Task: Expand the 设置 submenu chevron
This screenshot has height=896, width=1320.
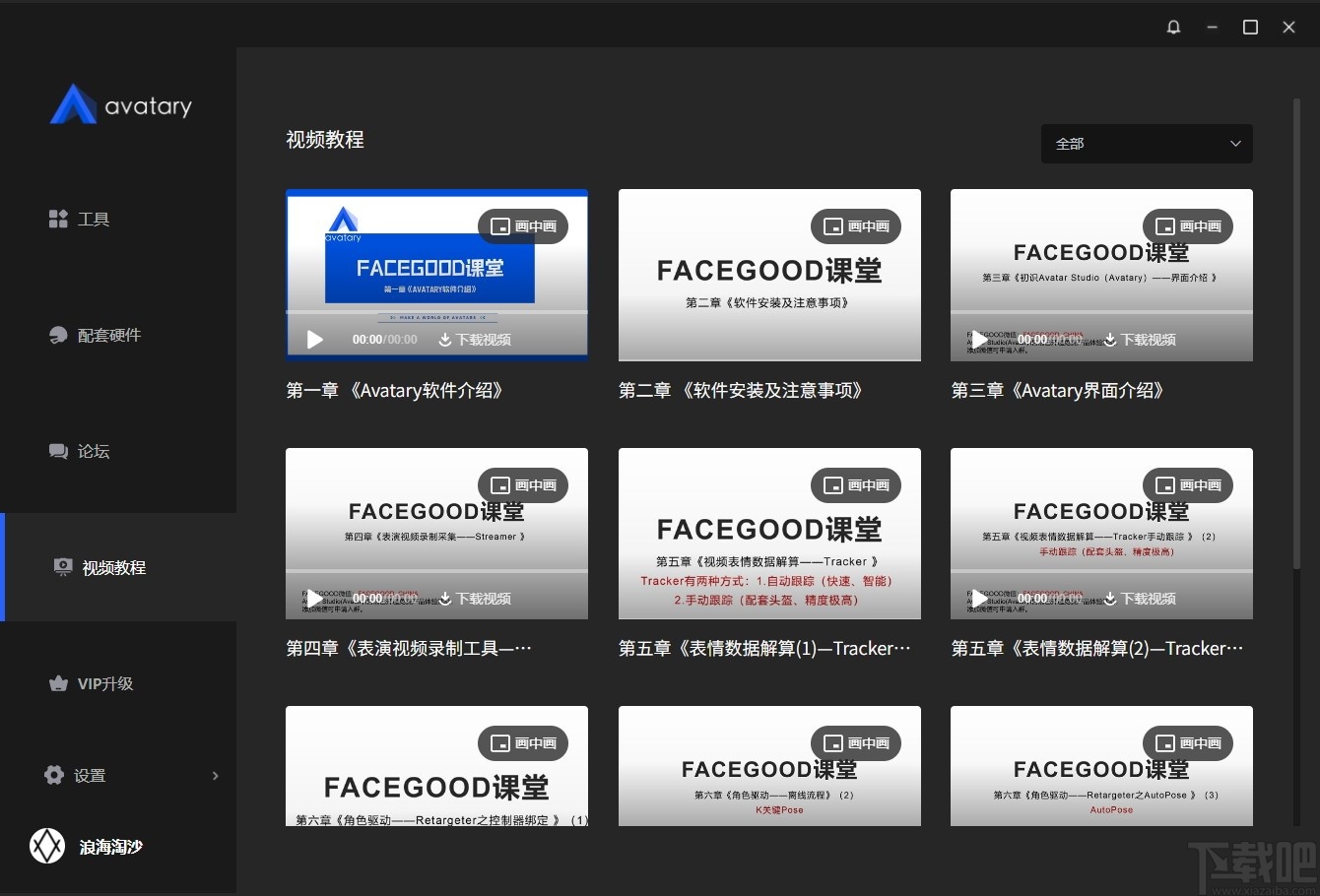Action: (216, 776)
